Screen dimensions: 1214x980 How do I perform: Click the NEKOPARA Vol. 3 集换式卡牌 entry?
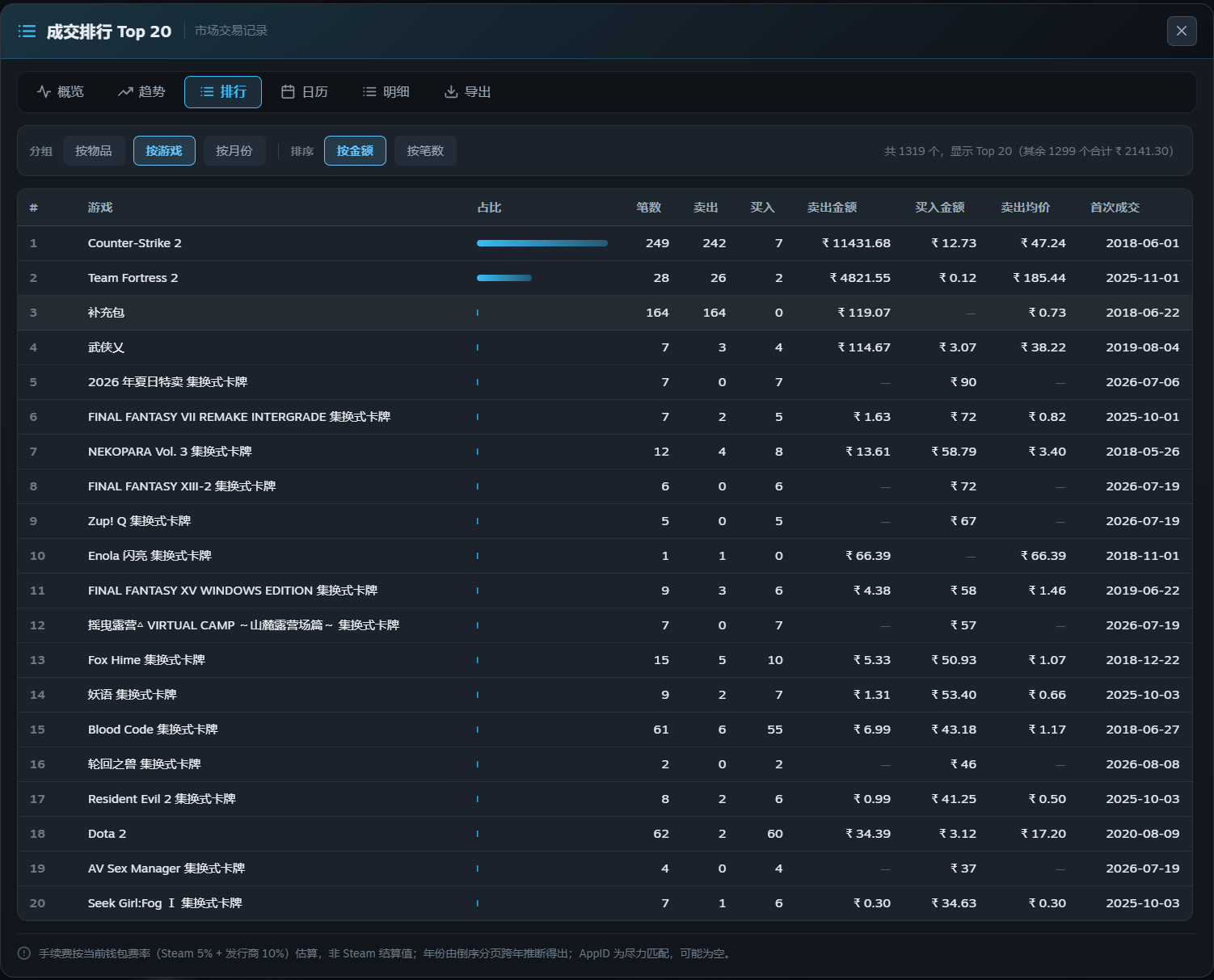tap(170, 452)
